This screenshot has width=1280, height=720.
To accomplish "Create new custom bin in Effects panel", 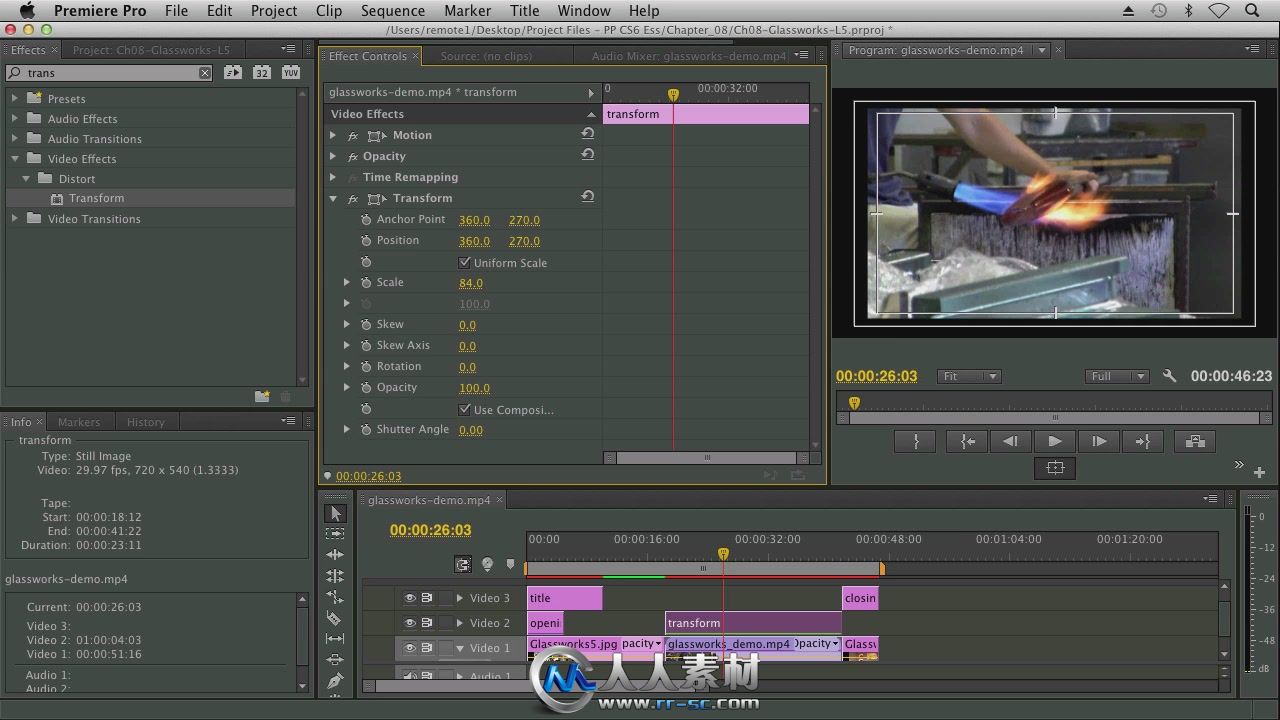I will coord(262,397).
